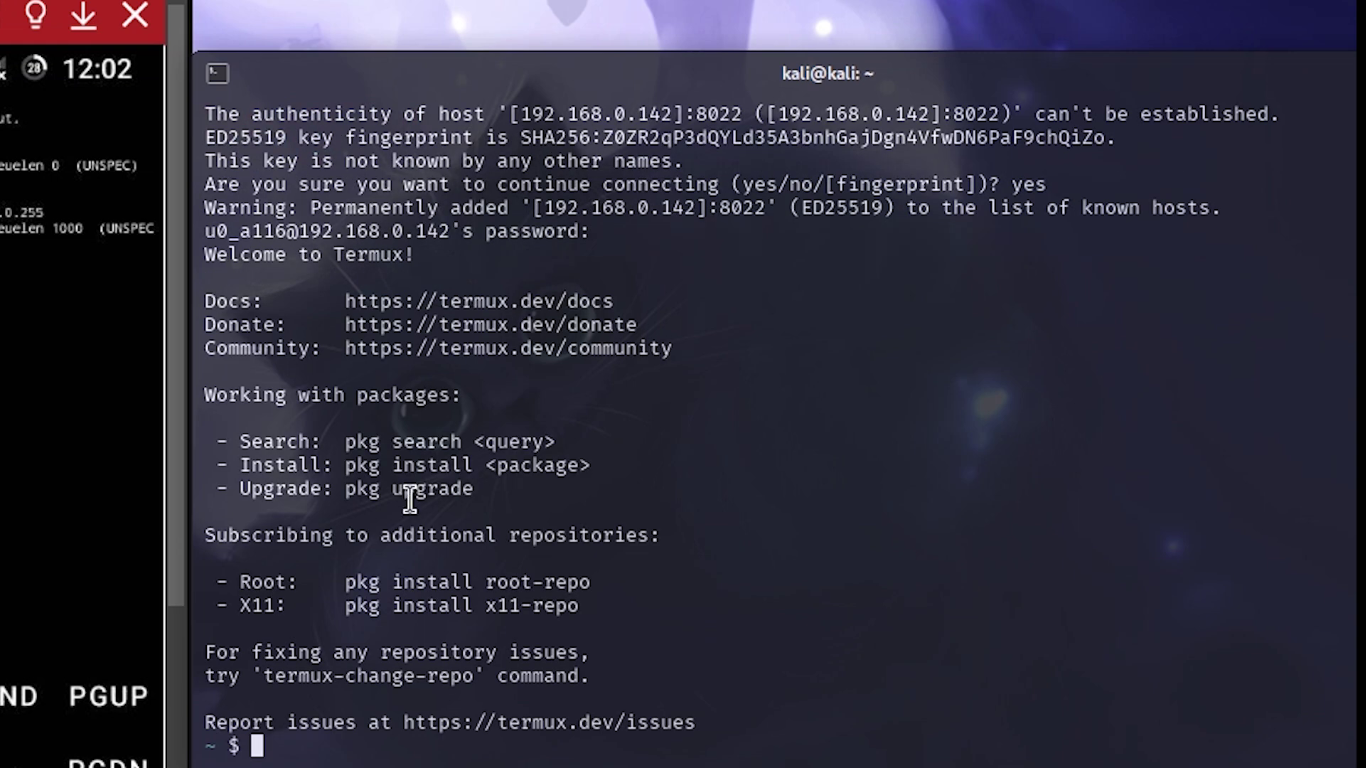Click the terminal icon in title bar
This screenshot has height=768, width=1366.
pos(217,73)
